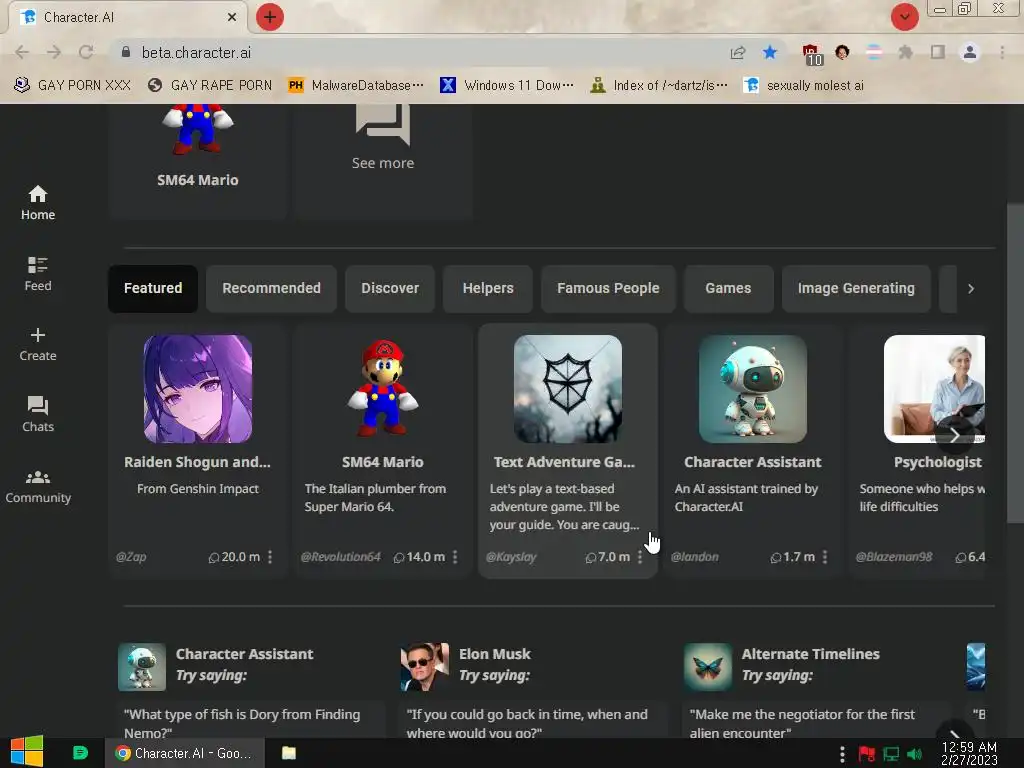This screenshot has width=1024, height=768.
Task: Open the Feed sidebar item
Action: 37,274
